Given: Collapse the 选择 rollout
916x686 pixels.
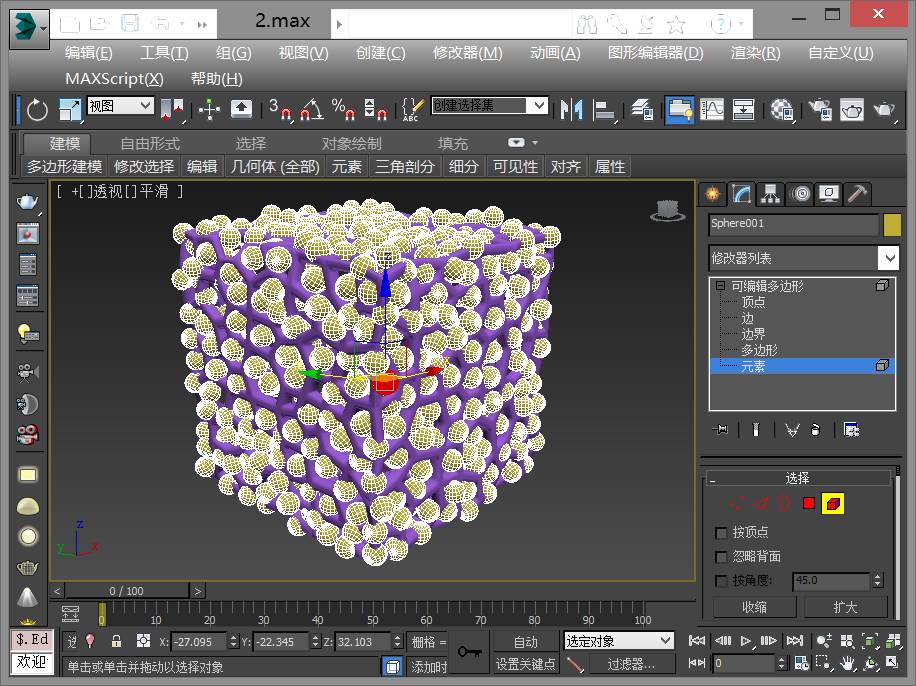Looking at the screenshot, I should (797, 478).
